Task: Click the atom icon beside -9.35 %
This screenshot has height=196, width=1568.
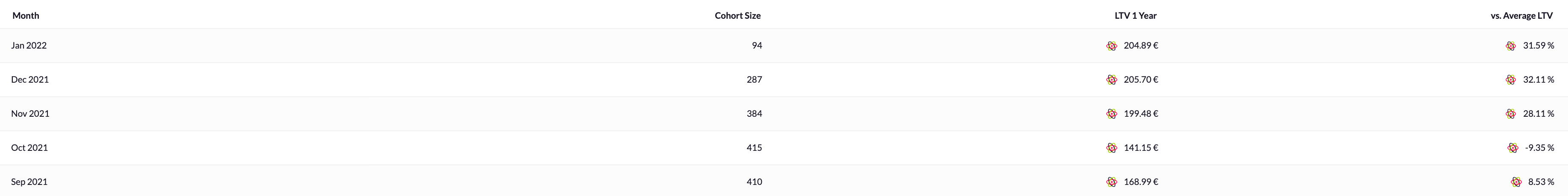Action: coord(1513,147)
